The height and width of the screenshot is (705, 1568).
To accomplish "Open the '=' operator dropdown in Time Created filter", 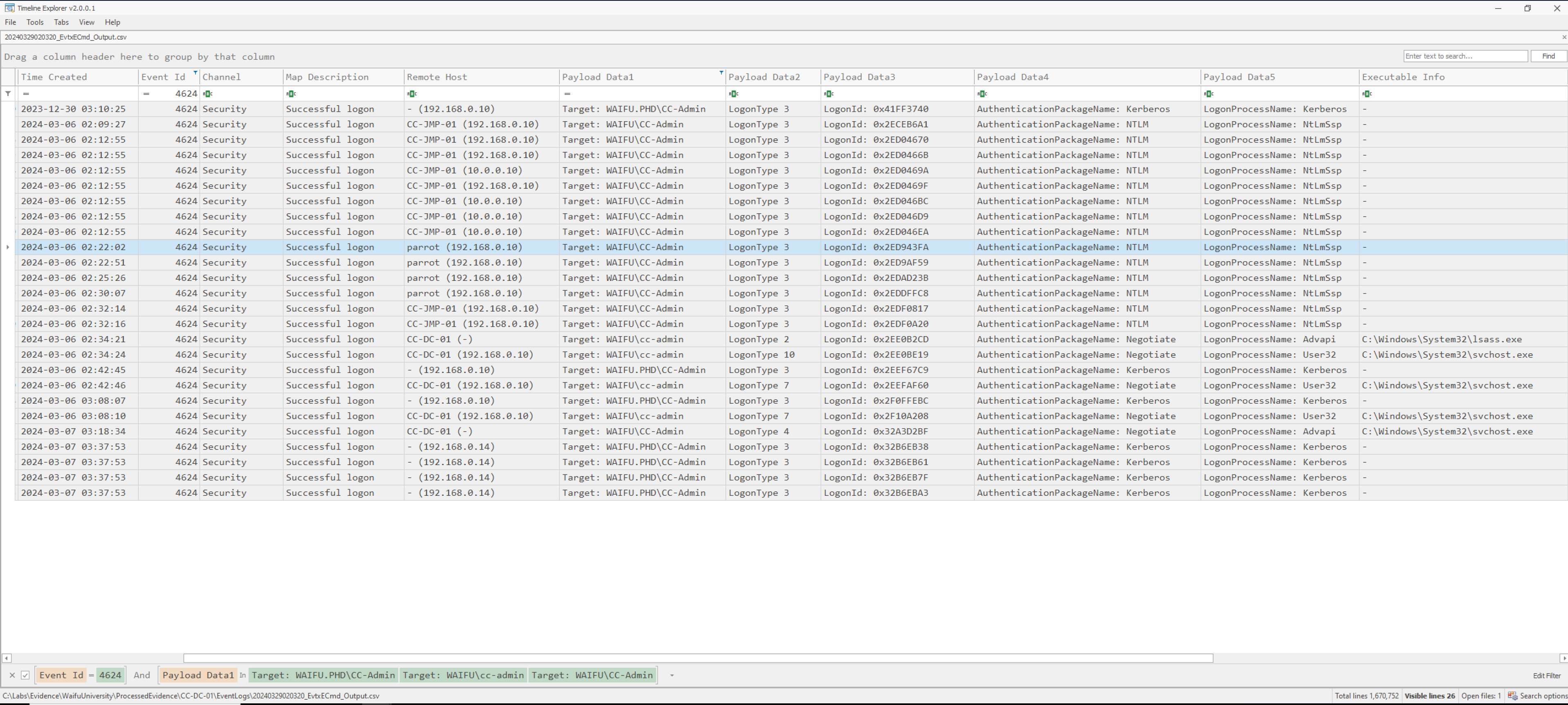I will tap(25, 93).
